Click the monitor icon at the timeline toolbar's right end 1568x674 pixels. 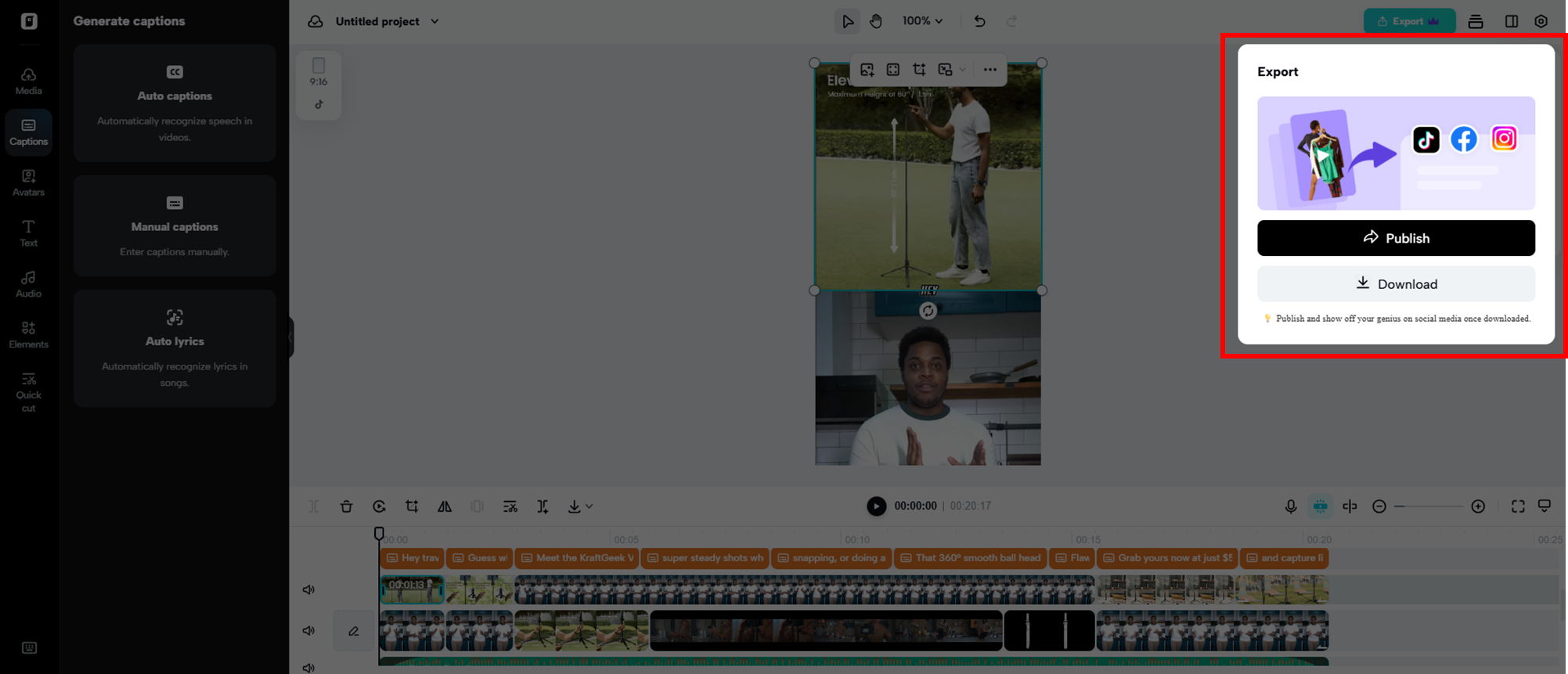coord(1545,506)
